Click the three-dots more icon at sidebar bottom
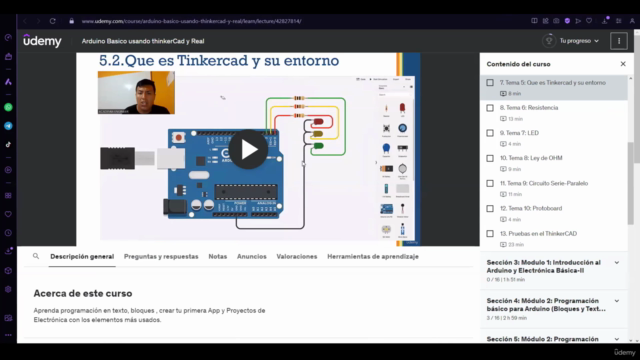This screenshot has width=640, height=360. [x=8, y=335]
